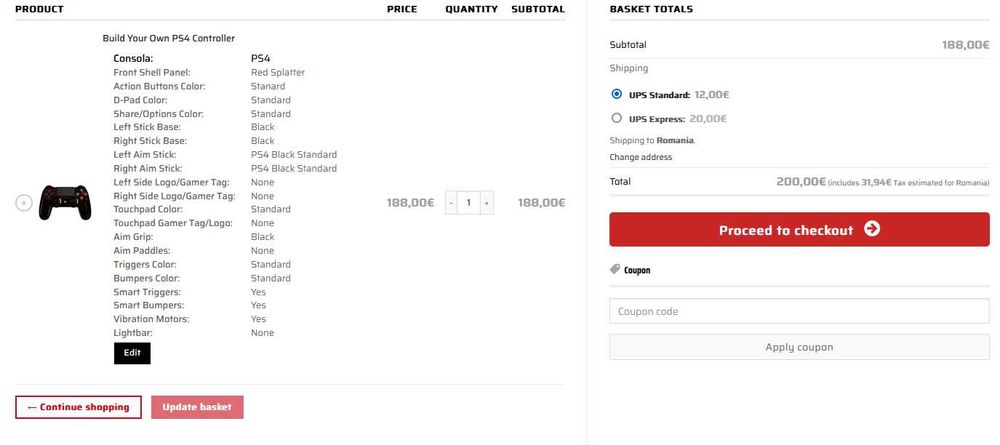
Task: Decrease quantity with the minus button
Action: [452, 203]
